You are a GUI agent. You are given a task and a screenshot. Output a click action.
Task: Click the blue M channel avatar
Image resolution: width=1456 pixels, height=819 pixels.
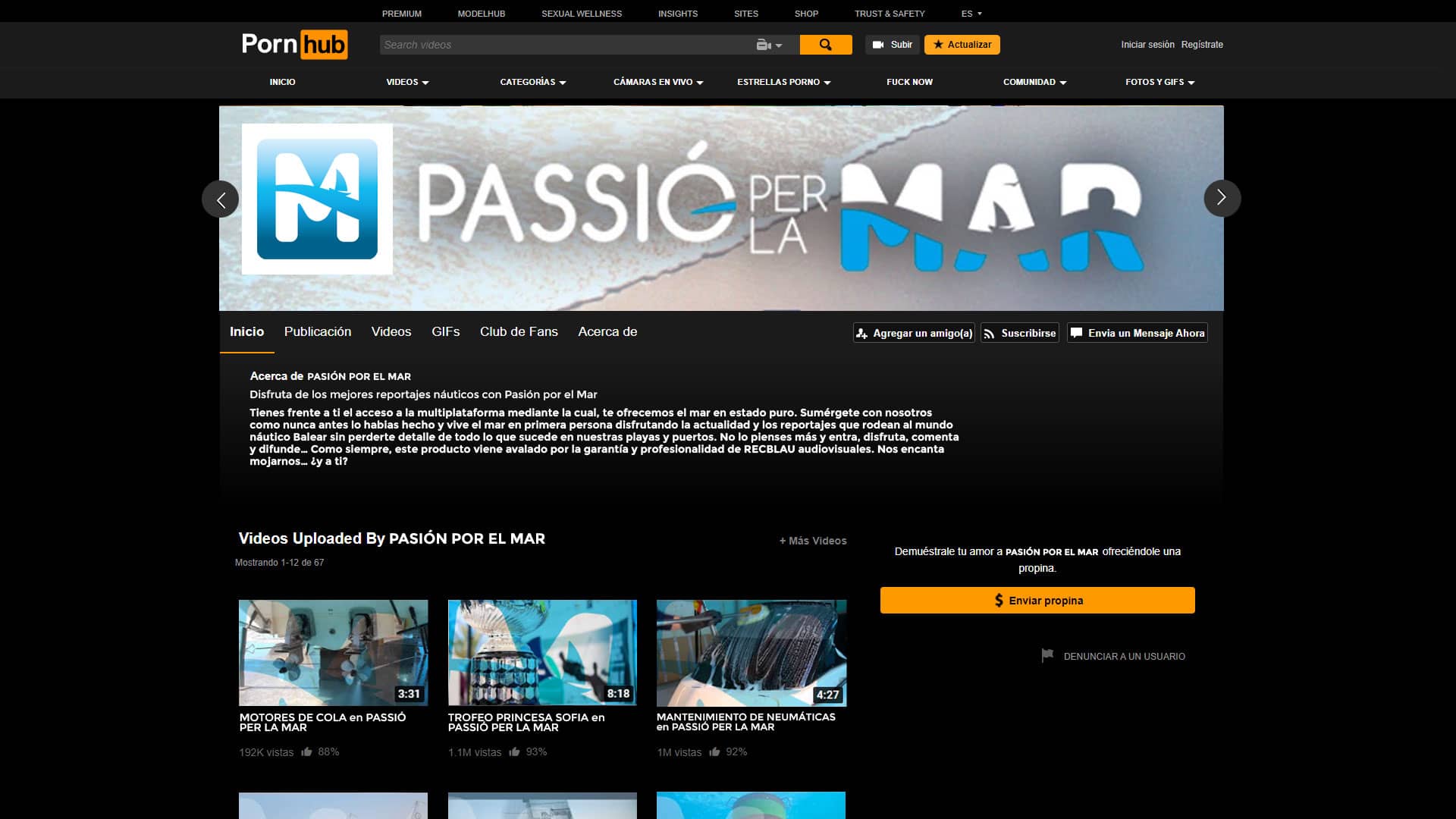tap(317, 199)
